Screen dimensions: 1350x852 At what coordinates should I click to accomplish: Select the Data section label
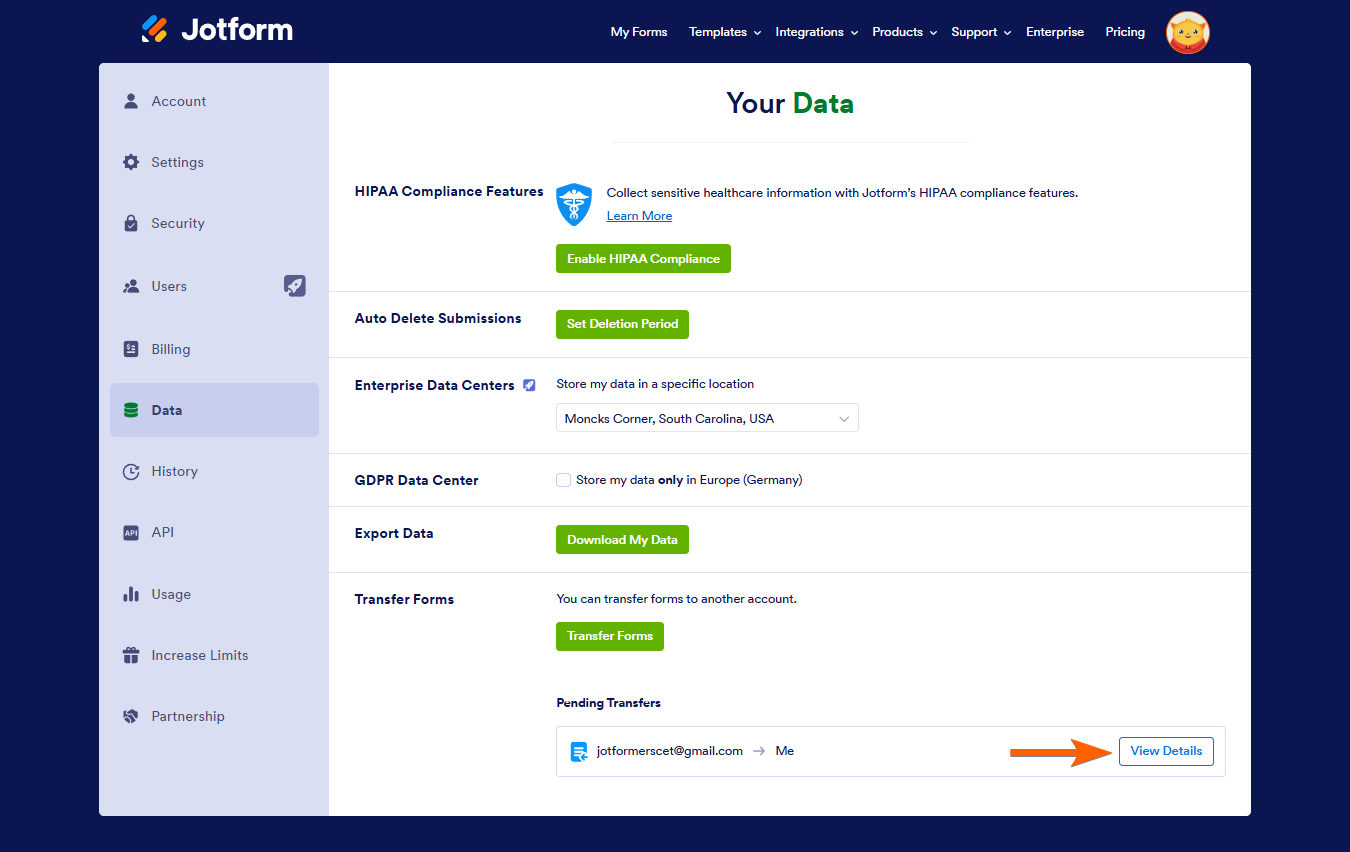pyautogui.click(x=167, y=410)
